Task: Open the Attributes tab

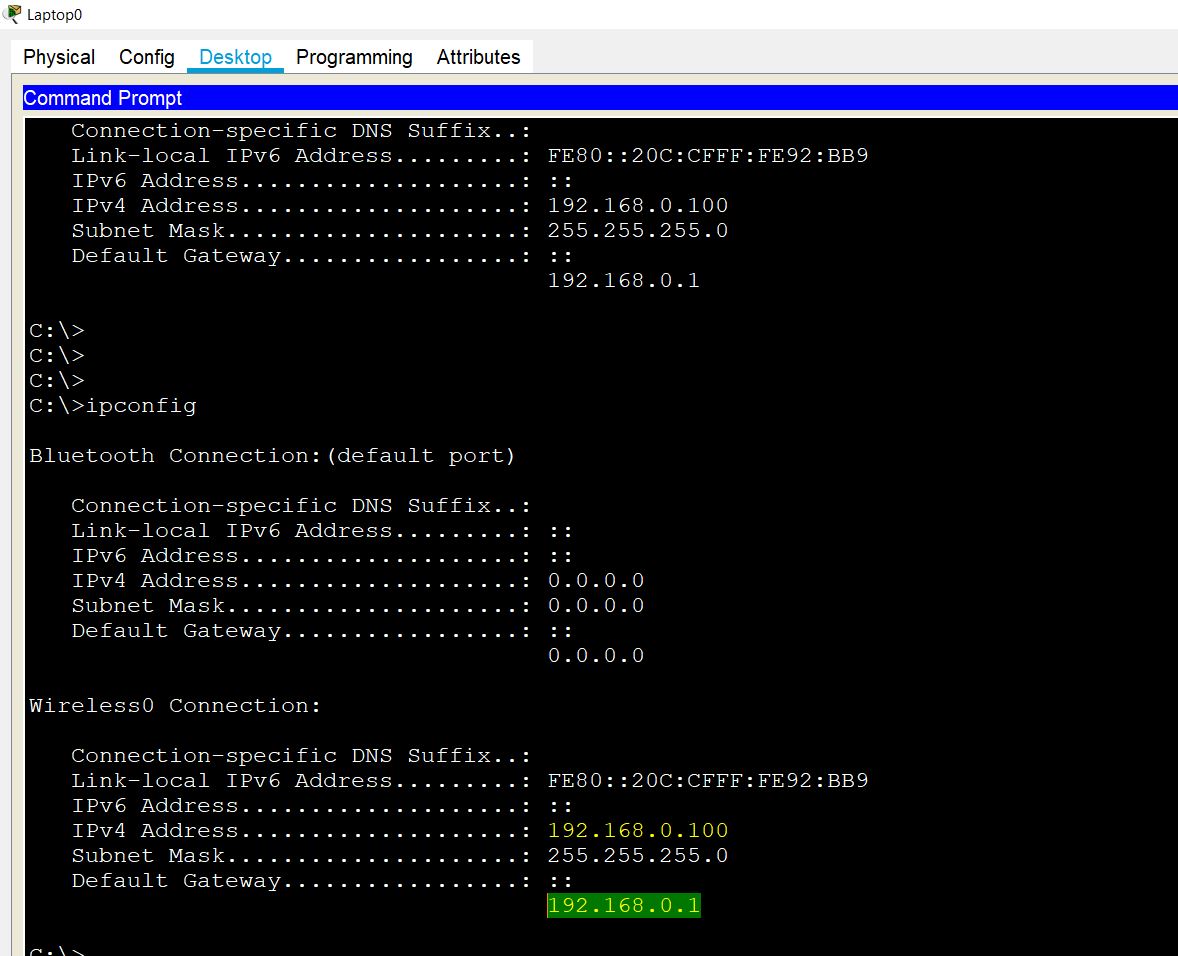Action: [x=478, y=57]
